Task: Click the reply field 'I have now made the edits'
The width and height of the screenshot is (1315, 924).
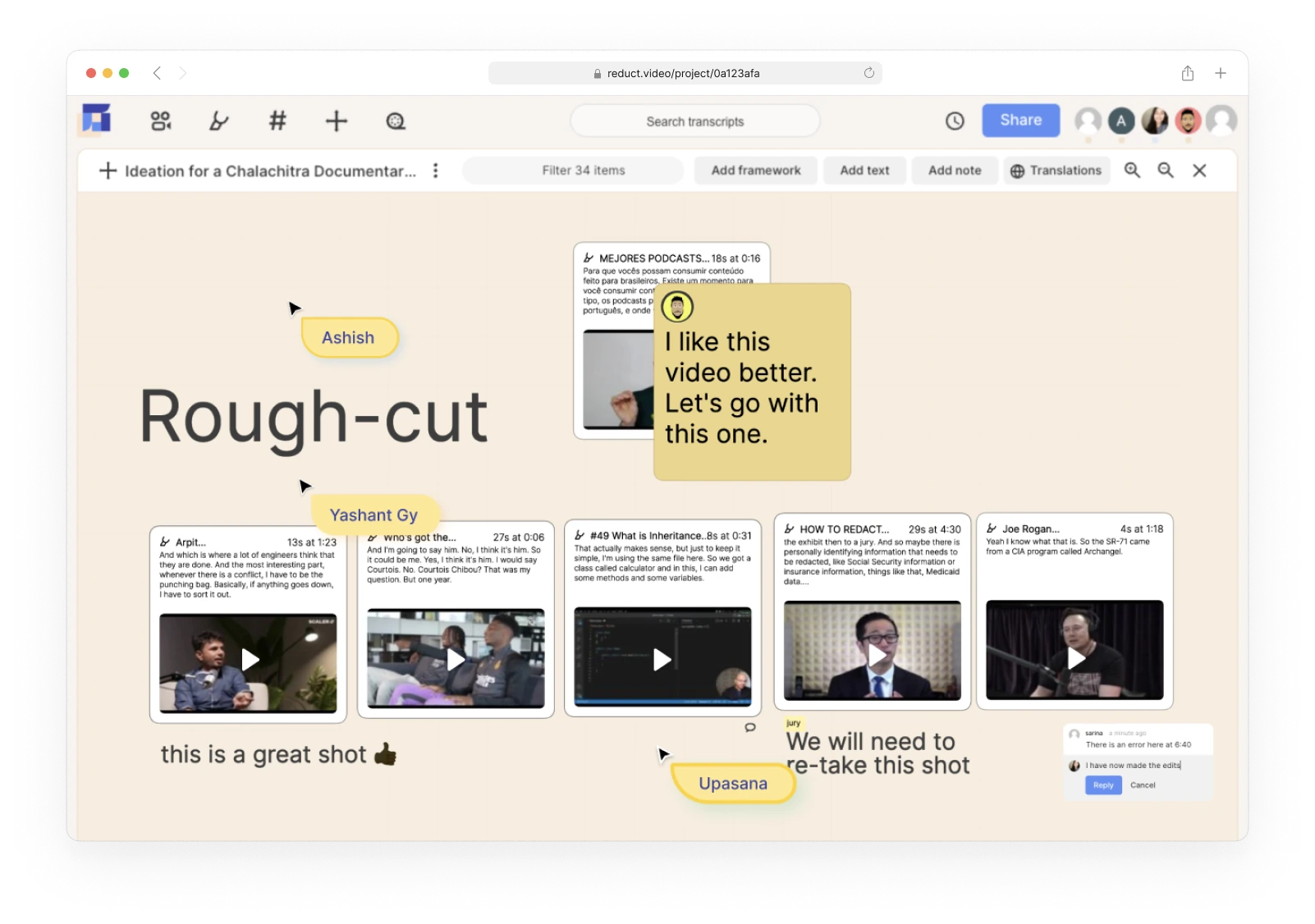Action: [x=1133, y=766]
